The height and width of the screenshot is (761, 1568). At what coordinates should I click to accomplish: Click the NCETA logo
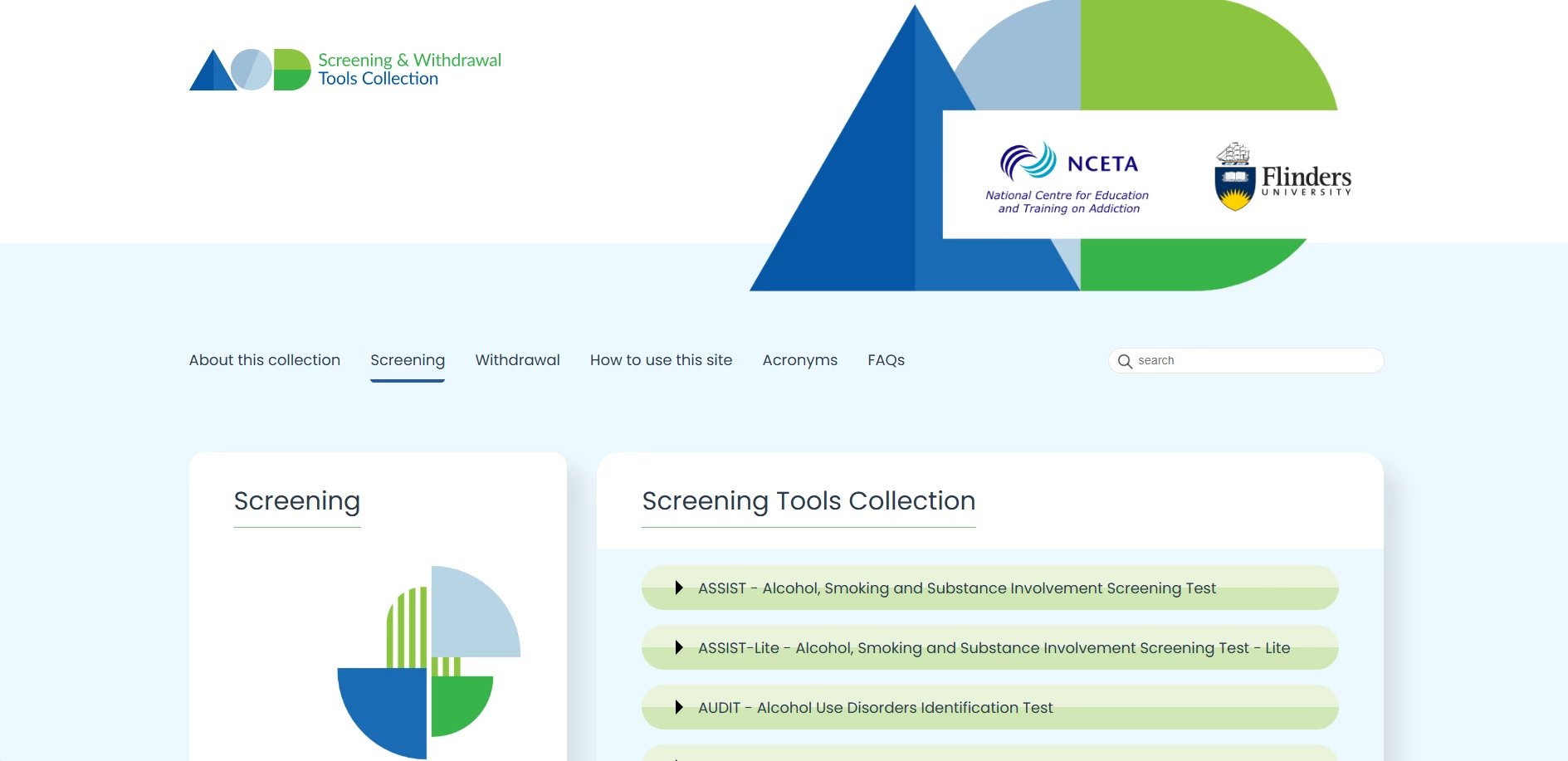[1067, 176]
